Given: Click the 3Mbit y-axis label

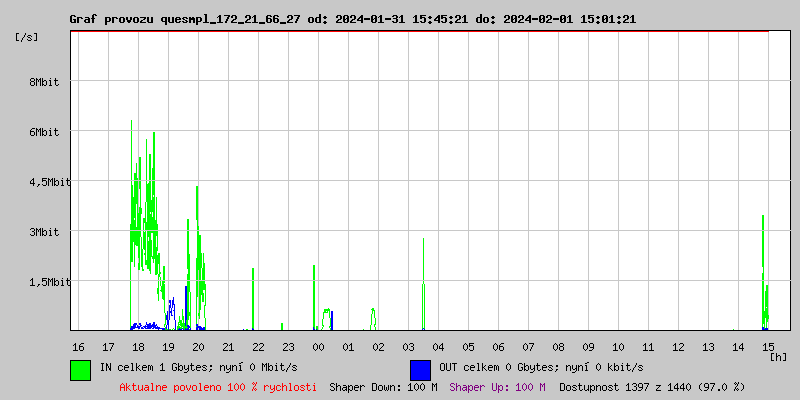Looking at the screenshot, I should click(44, 232).
